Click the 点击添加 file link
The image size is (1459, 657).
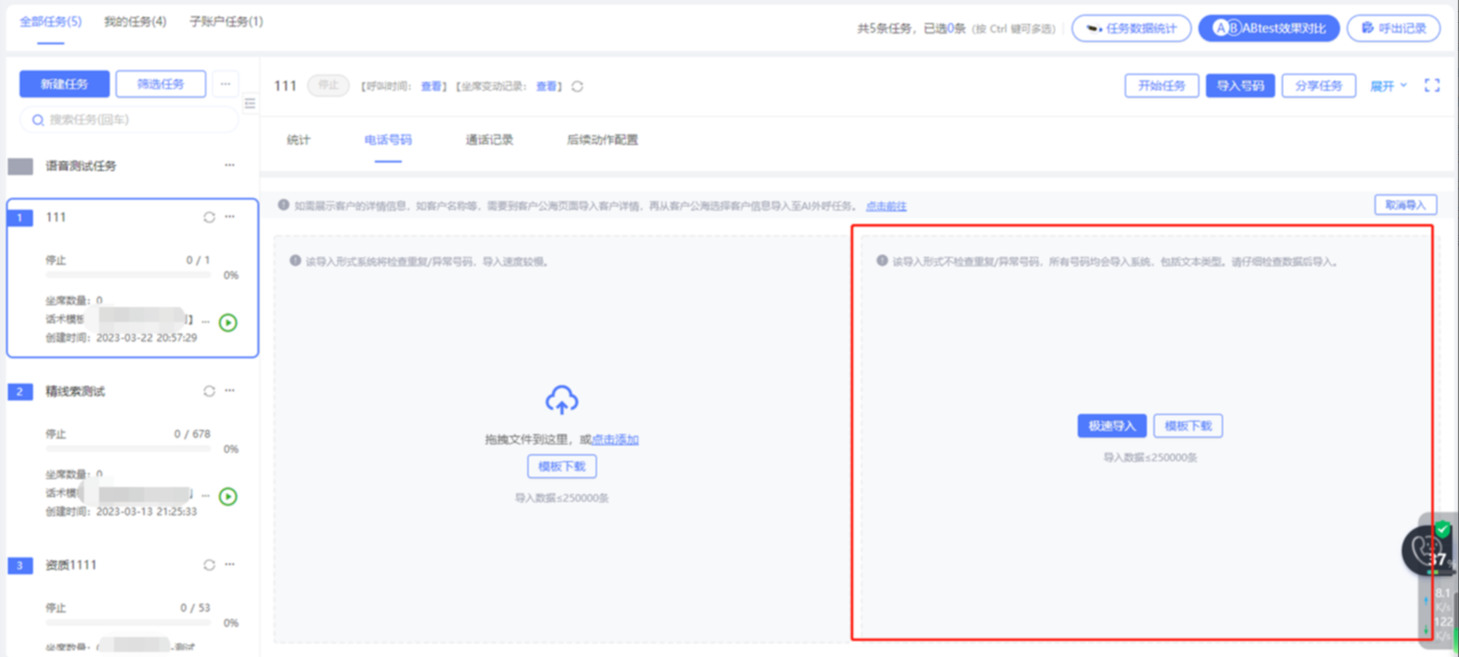click(x=614, y=439)
